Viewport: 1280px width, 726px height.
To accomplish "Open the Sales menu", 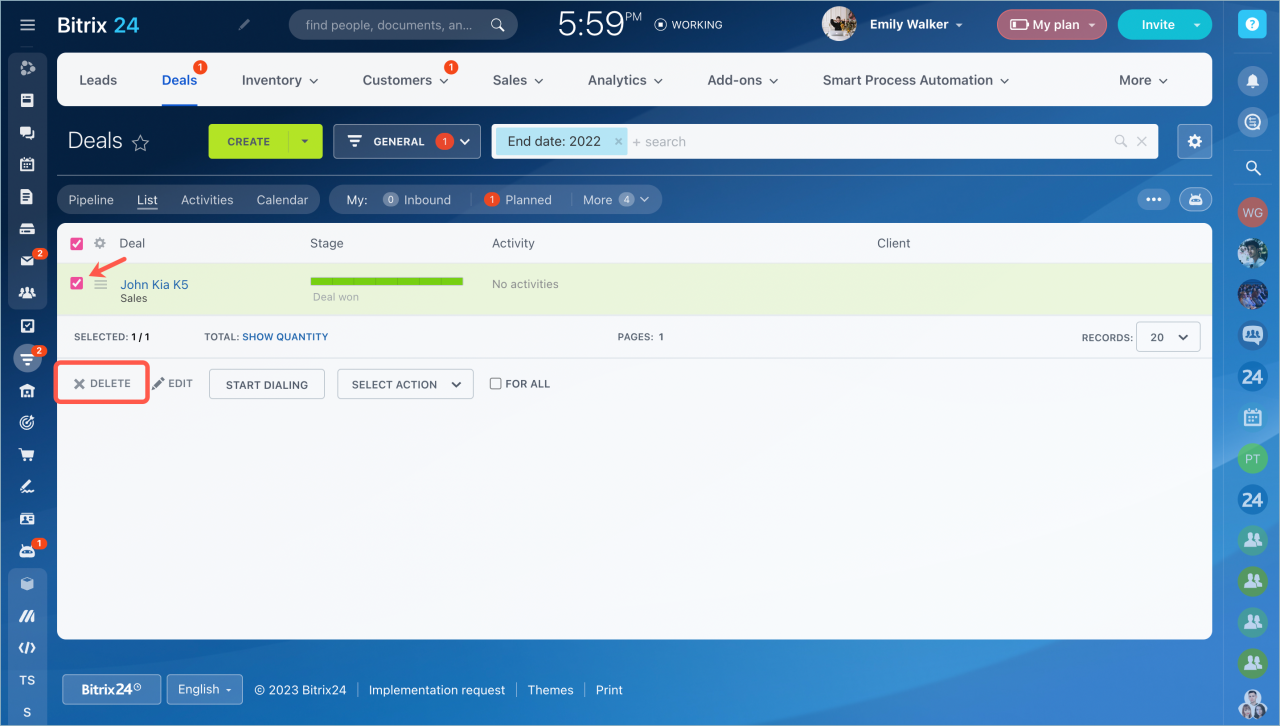I will point(518,80).
